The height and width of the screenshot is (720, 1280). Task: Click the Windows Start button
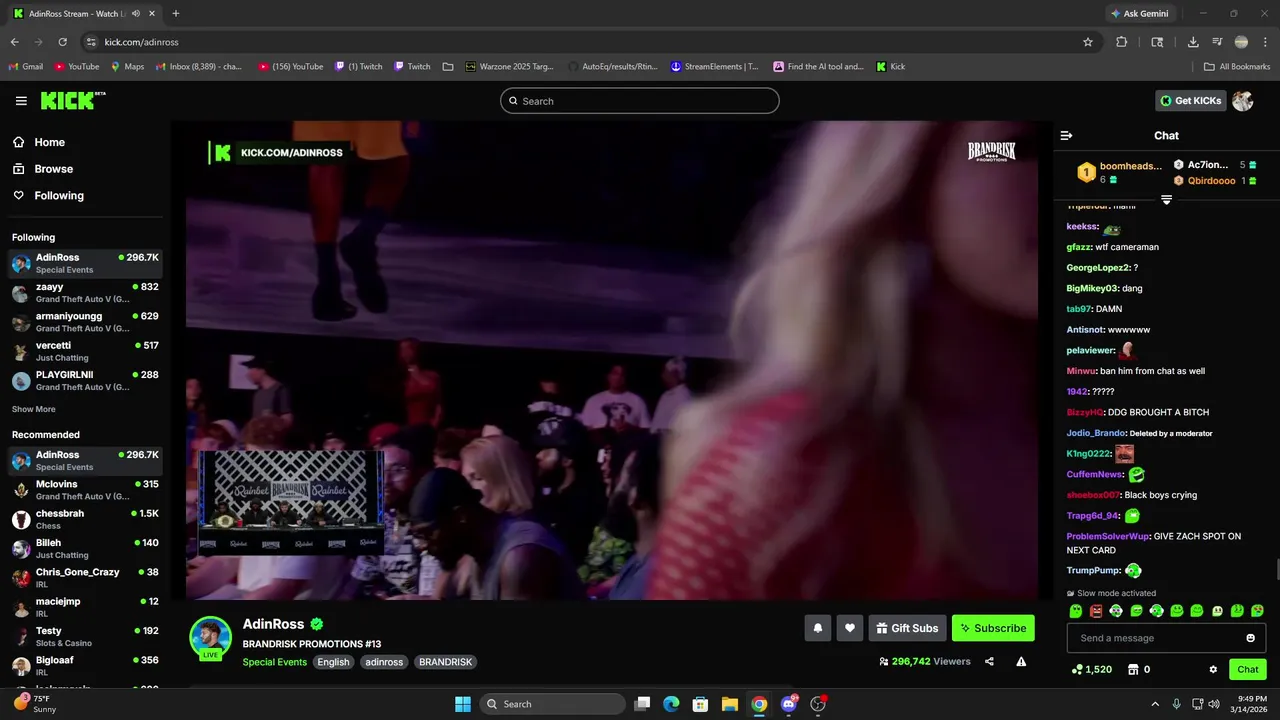tap(463, 704)
